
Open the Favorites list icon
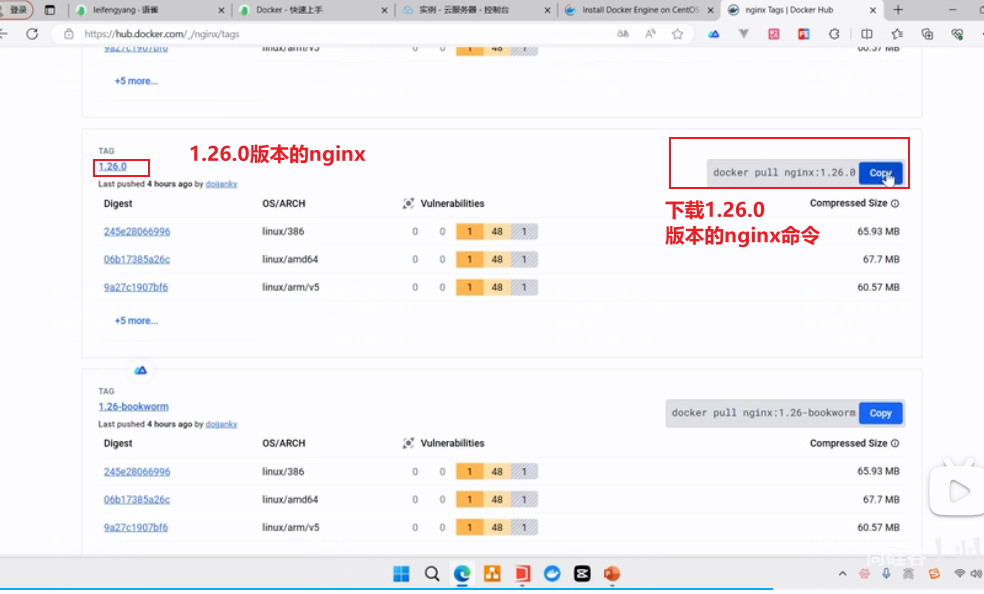pyautogui.click(x=897, y=34)
